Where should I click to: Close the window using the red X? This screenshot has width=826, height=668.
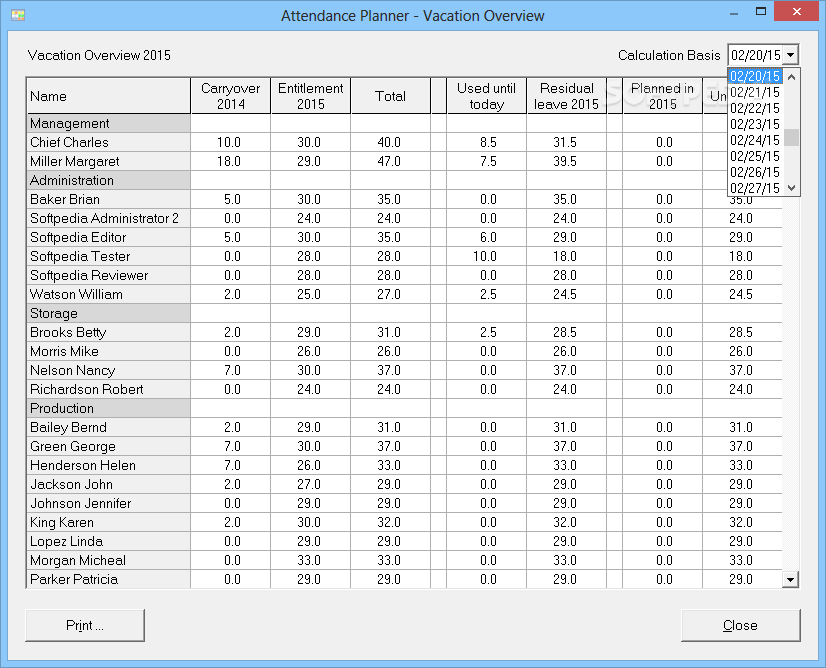tap(796, 12)
